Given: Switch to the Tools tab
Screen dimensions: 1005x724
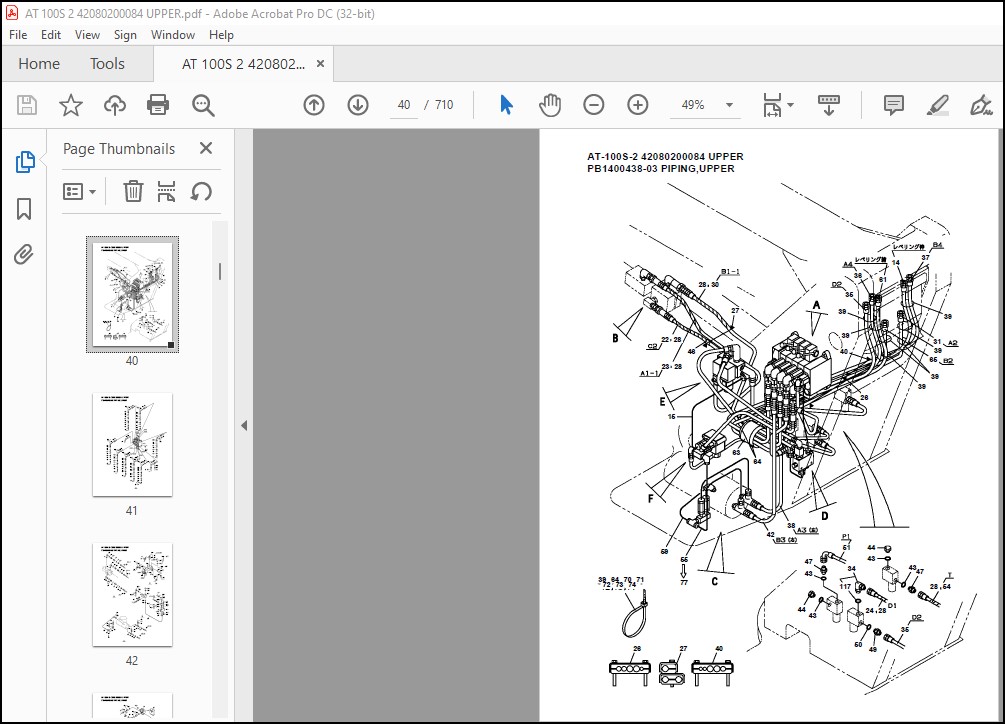Looking at the screenshot, I should pyautogui.click(x=107, y=63).
